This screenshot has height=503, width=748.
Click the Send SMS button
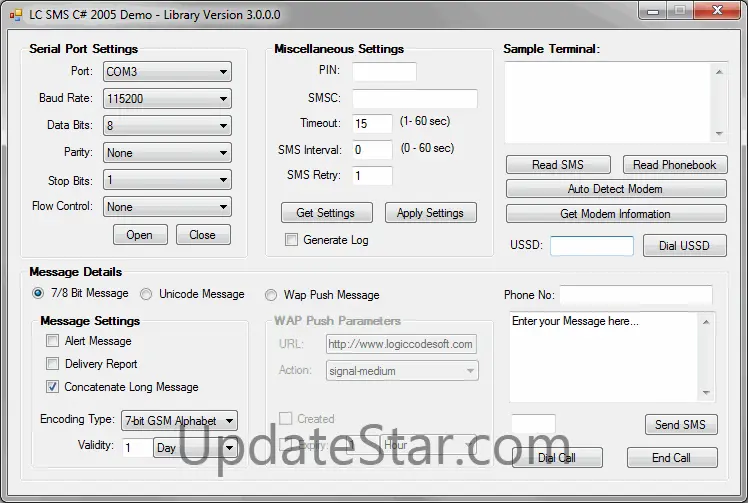(x=681, y=424)
